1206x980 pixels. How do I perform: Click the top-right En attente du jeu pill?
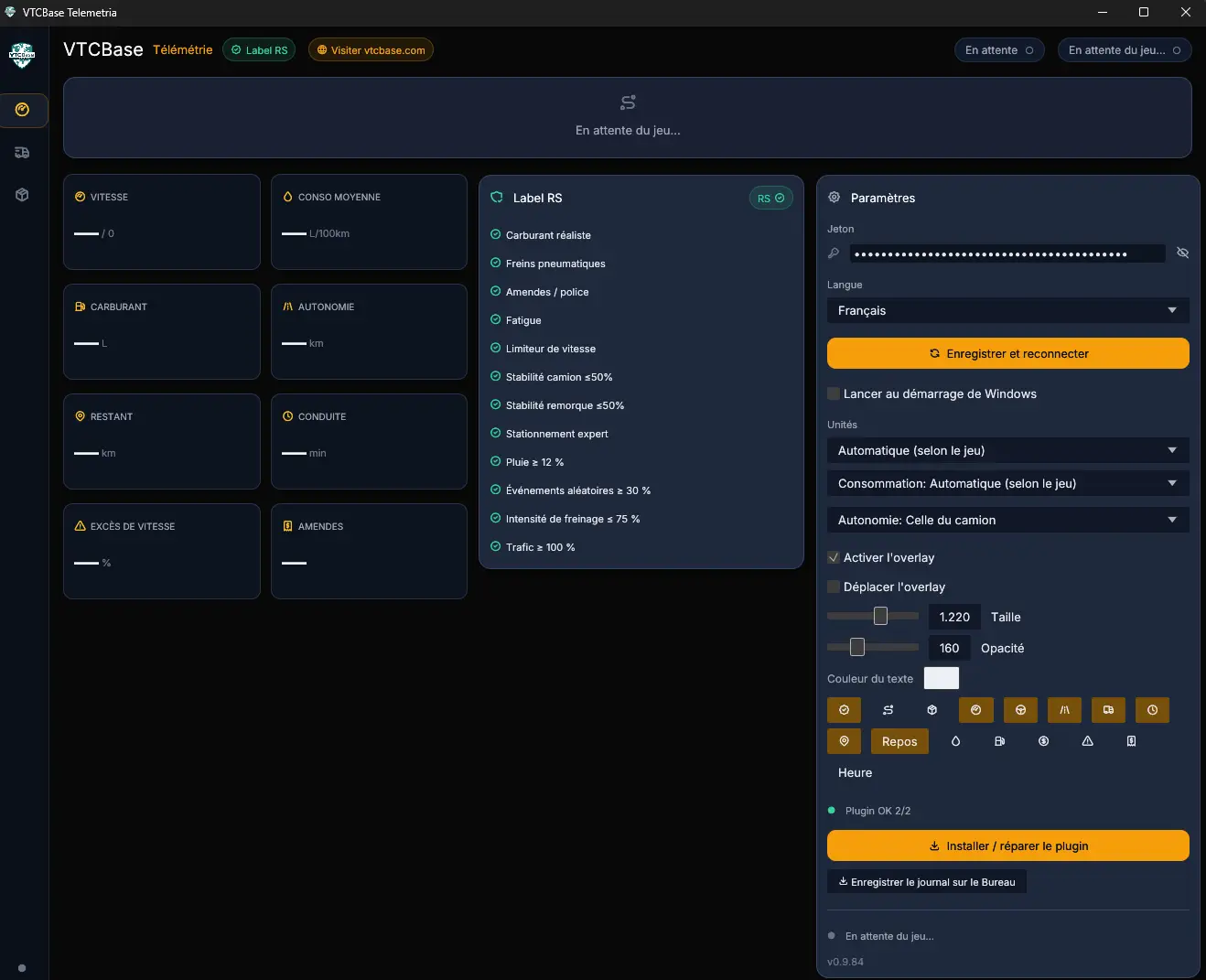click(1125, 50)
